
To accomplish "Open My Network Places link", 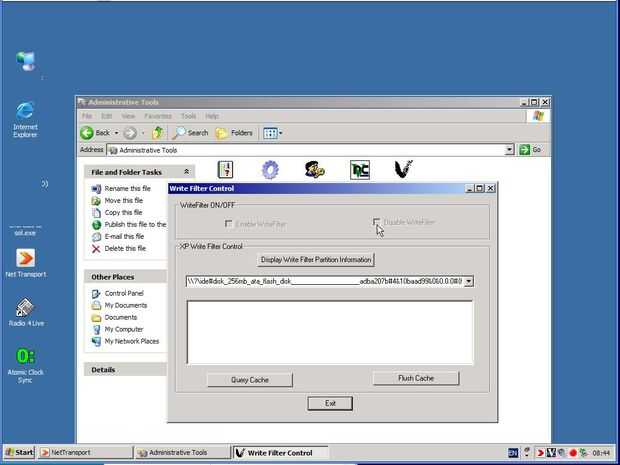I will coord(132,341).
